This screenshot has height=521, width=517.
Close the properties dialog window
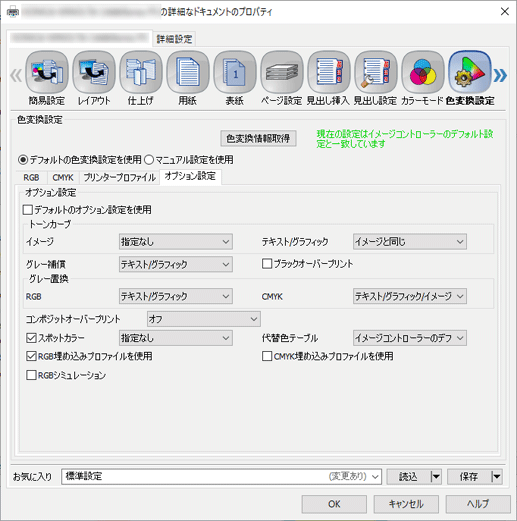coord(505,12)
